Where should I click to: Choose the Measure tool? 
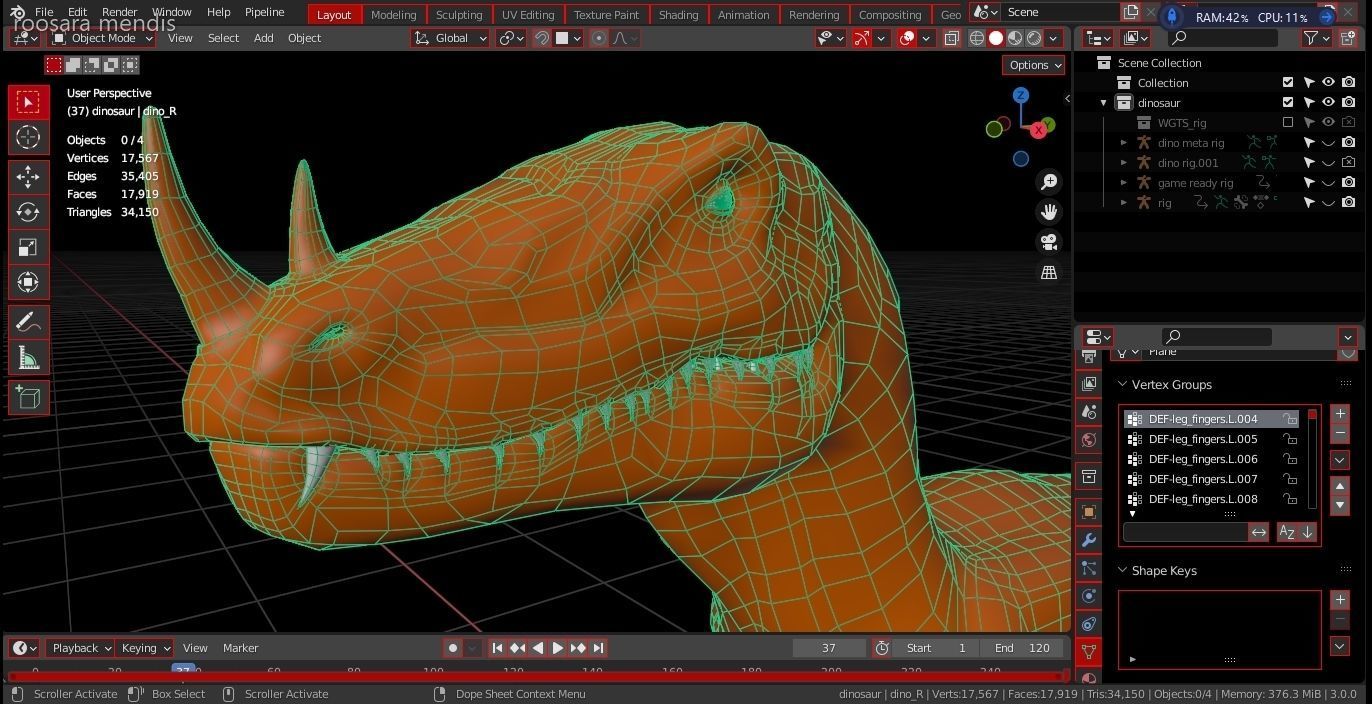(x=28, y=357)
